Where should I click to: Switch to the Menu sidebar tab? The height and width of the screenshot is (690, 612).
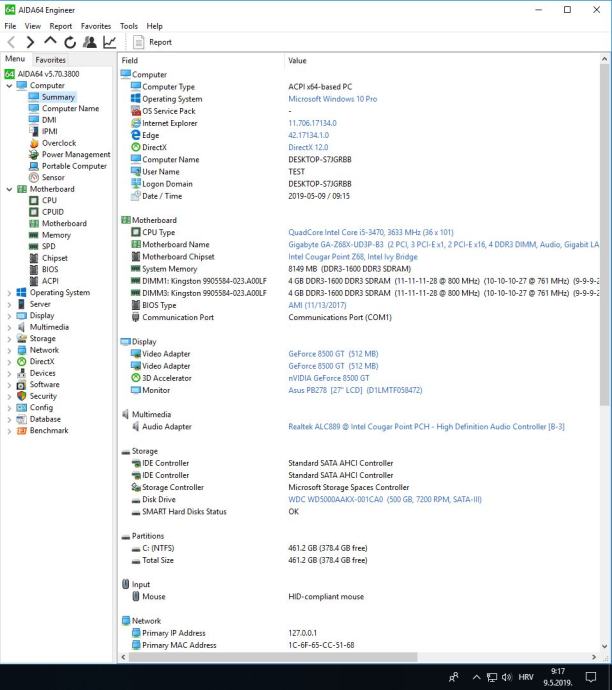(x=15, y=59)
